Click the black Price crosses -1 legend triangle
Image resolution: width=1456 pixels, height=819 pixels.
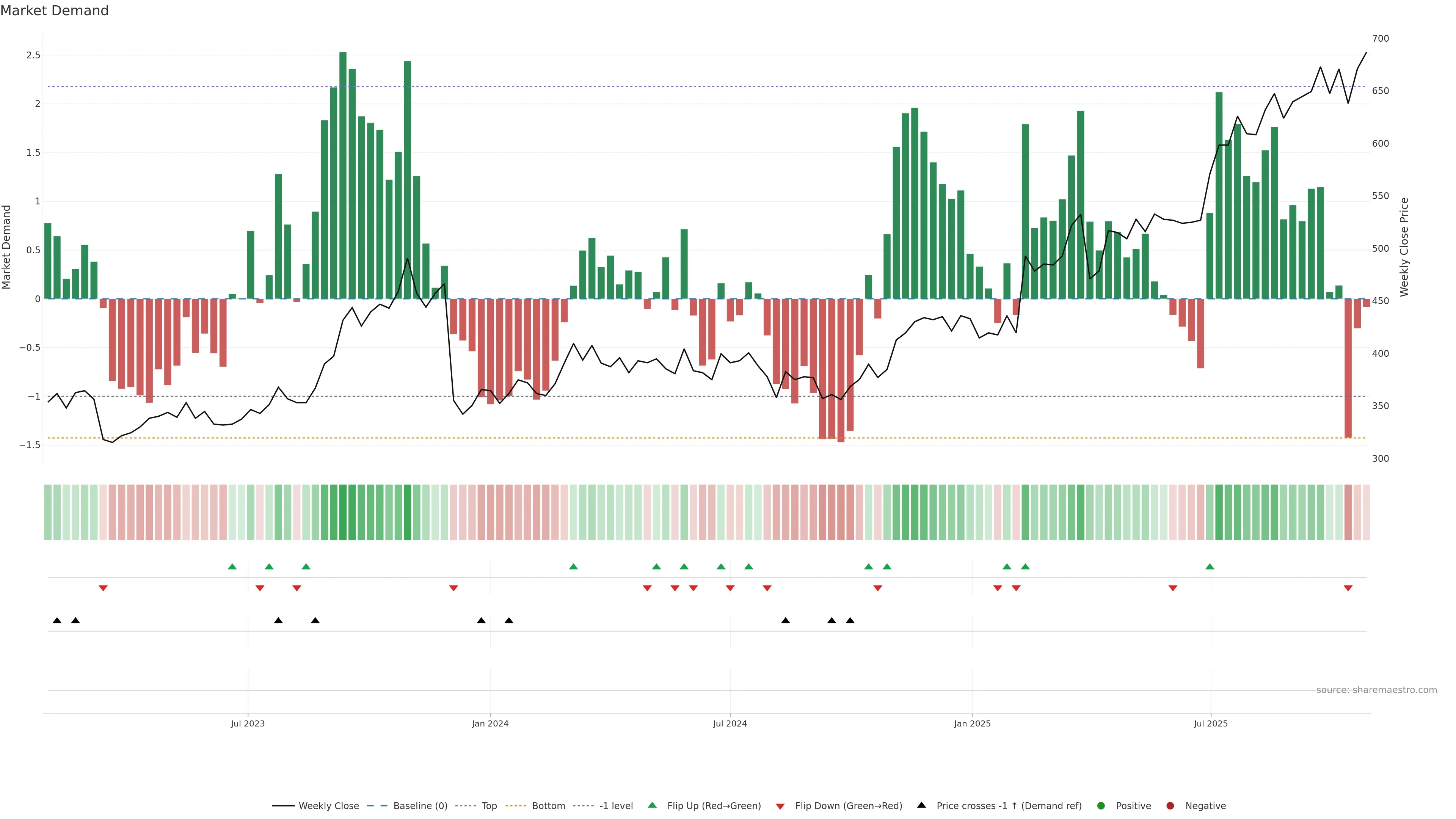click(921, 805)
